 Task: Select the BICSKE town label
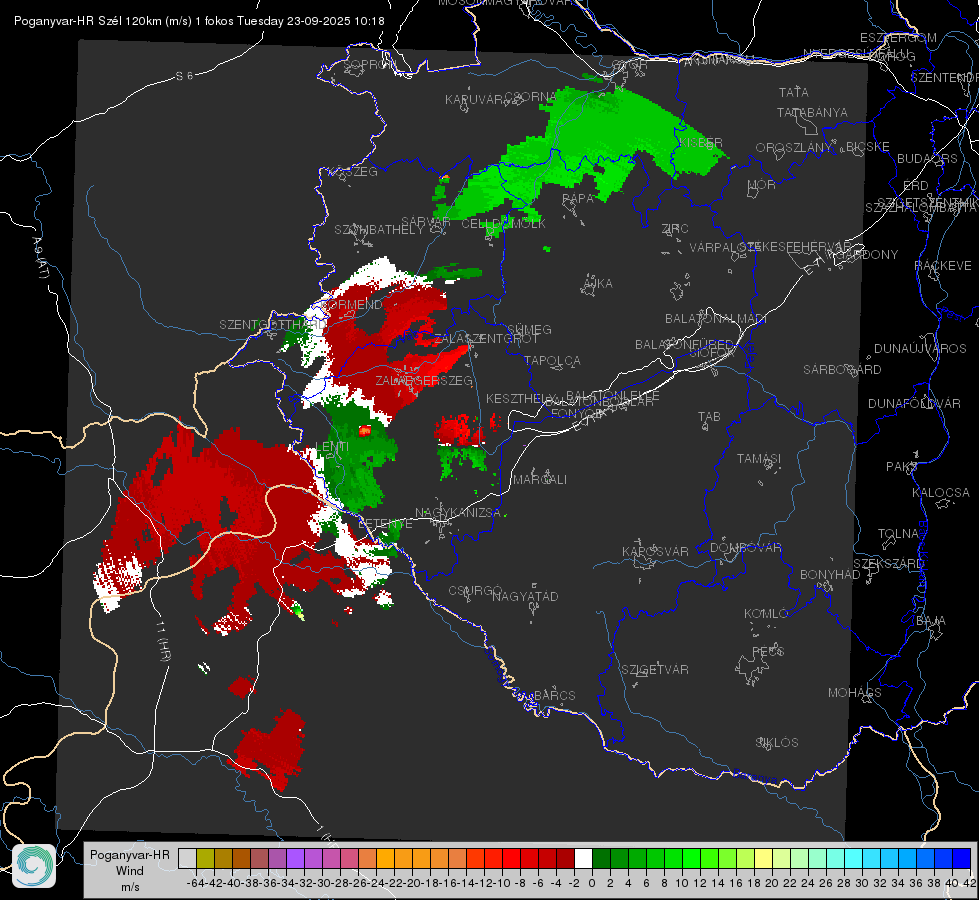[868, 147]
